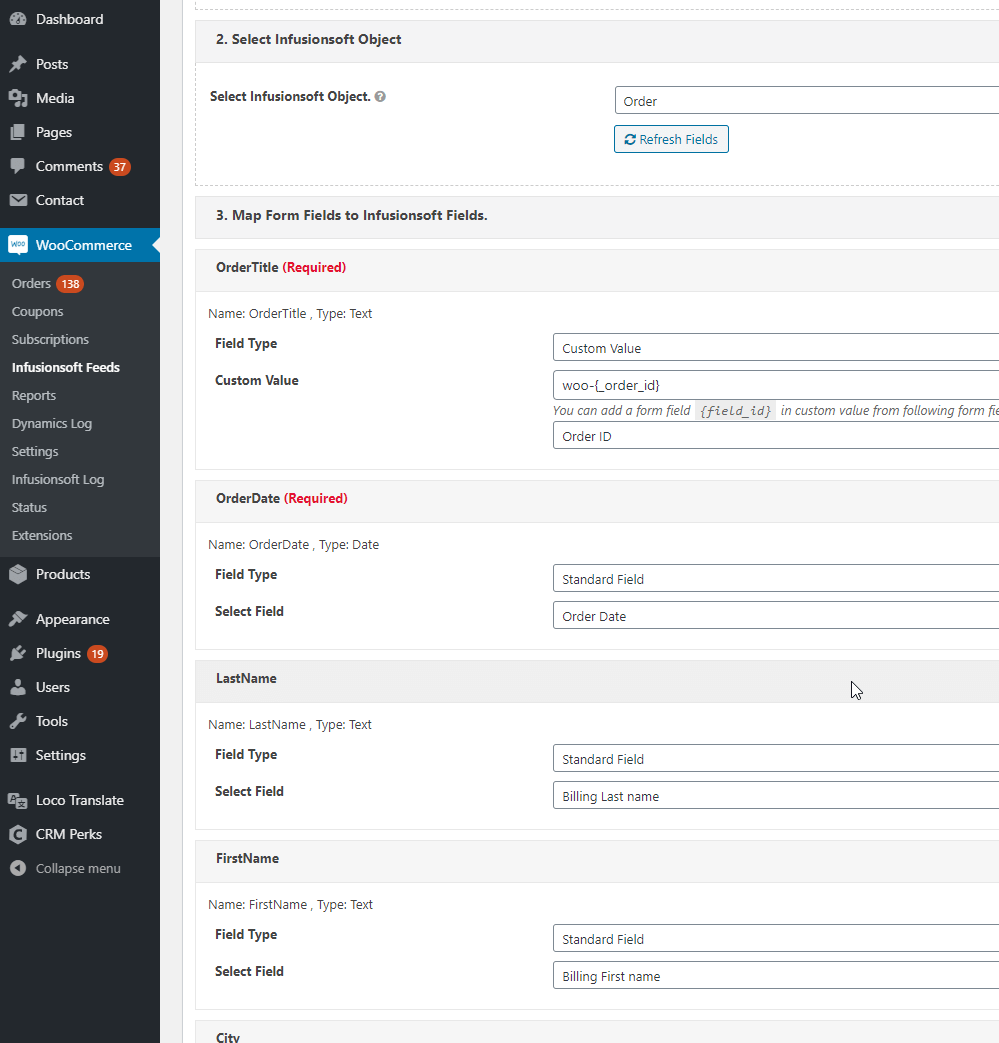
Task: Click the CRM Perks icon
Action: [x=18, y=834]
